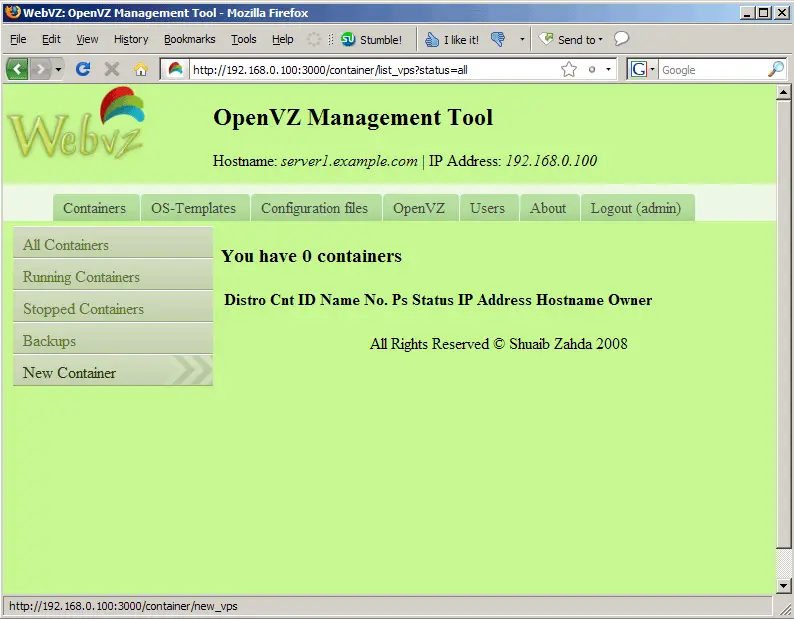Show Running Containers from sidebar
794x619 pixels.
click(x=113, y=276)
